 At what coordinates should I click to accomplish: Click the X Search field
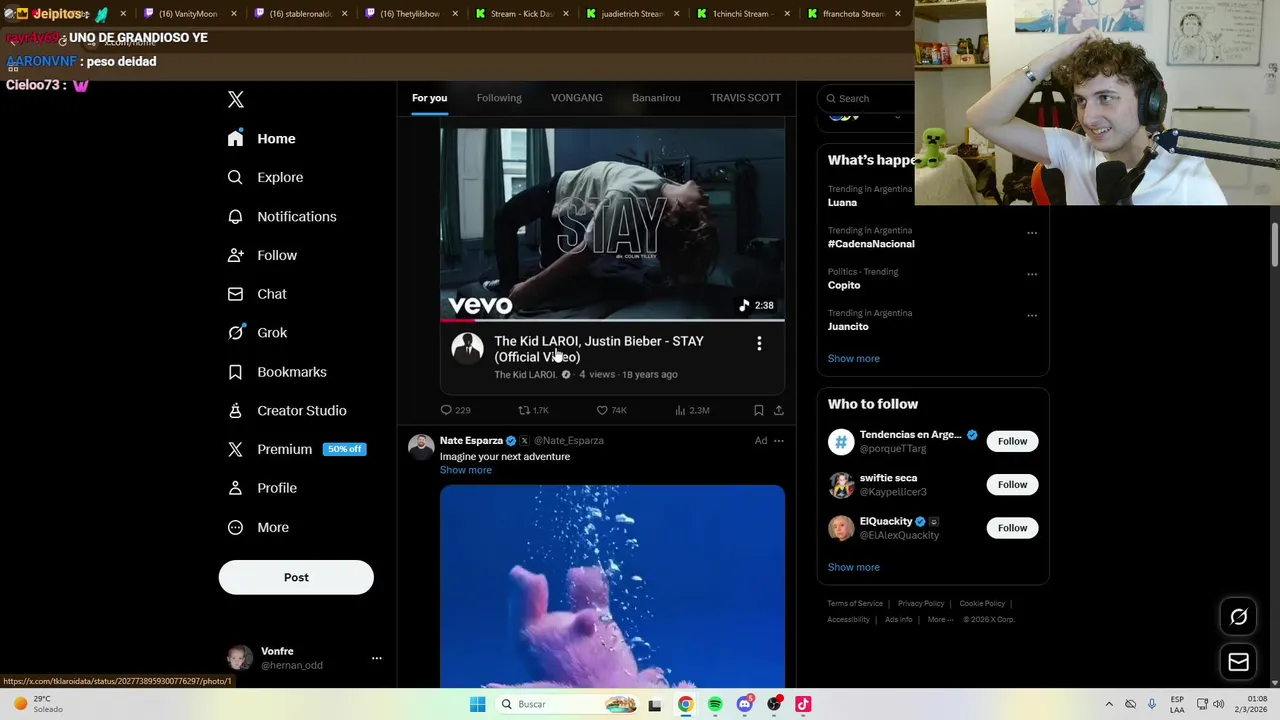866,98
